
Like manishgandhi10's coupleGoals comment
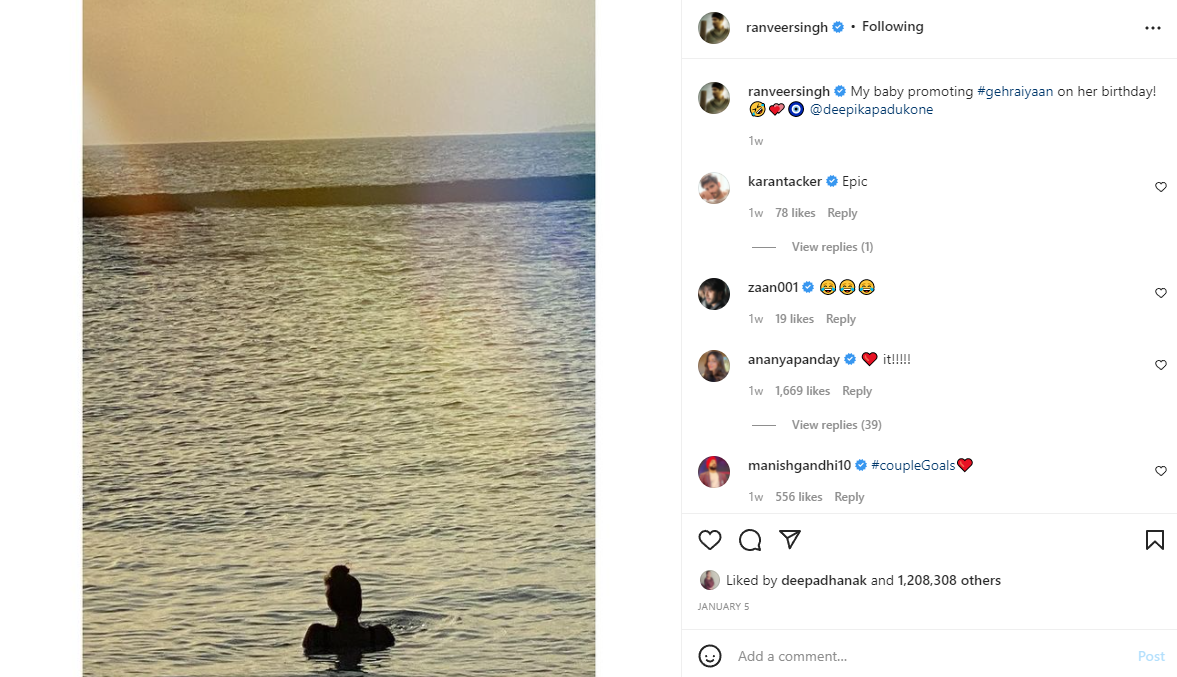tap(1160, 471)
